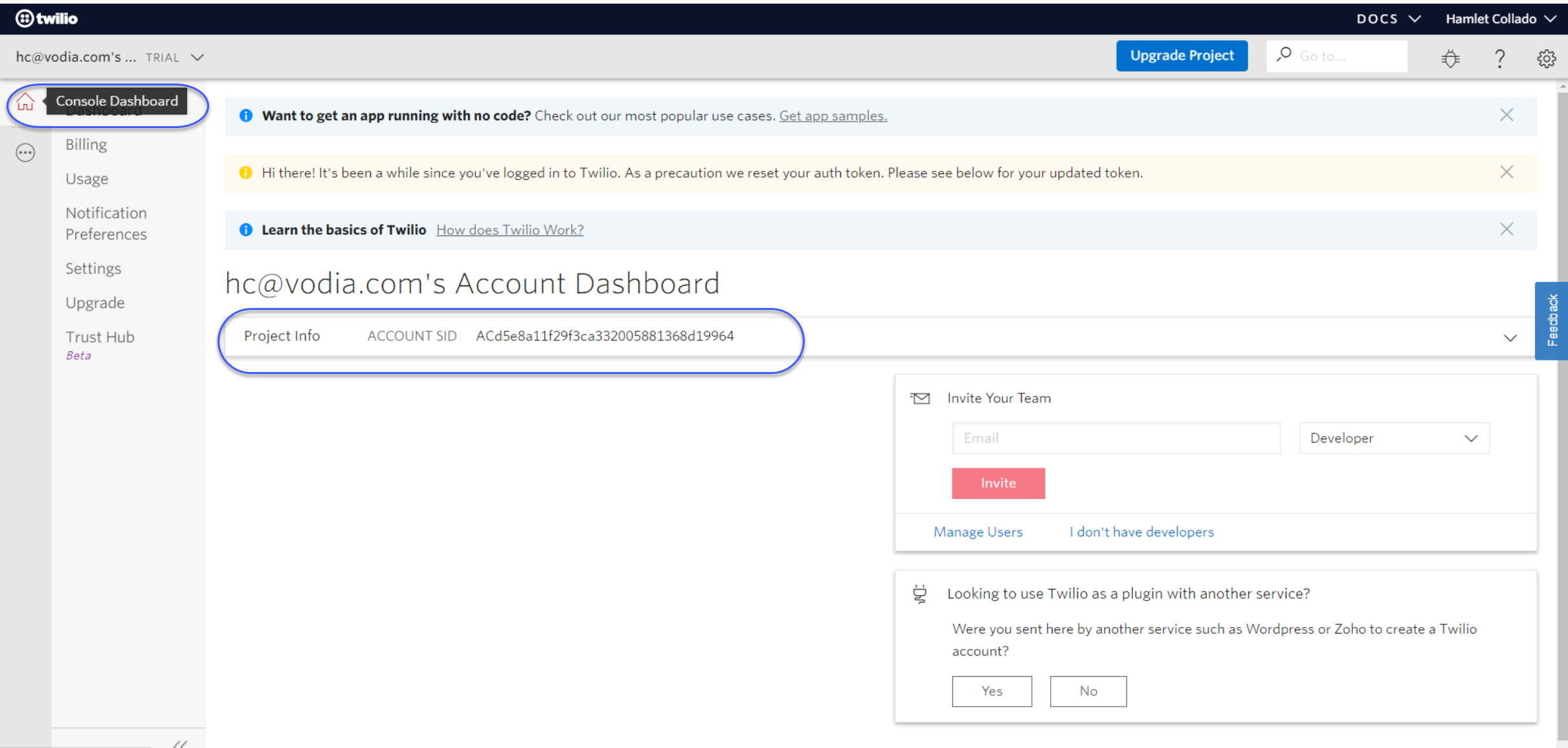1568x748 pixels.
Task: Open Settings in the sidebar
Action: (x=93, y=269)
